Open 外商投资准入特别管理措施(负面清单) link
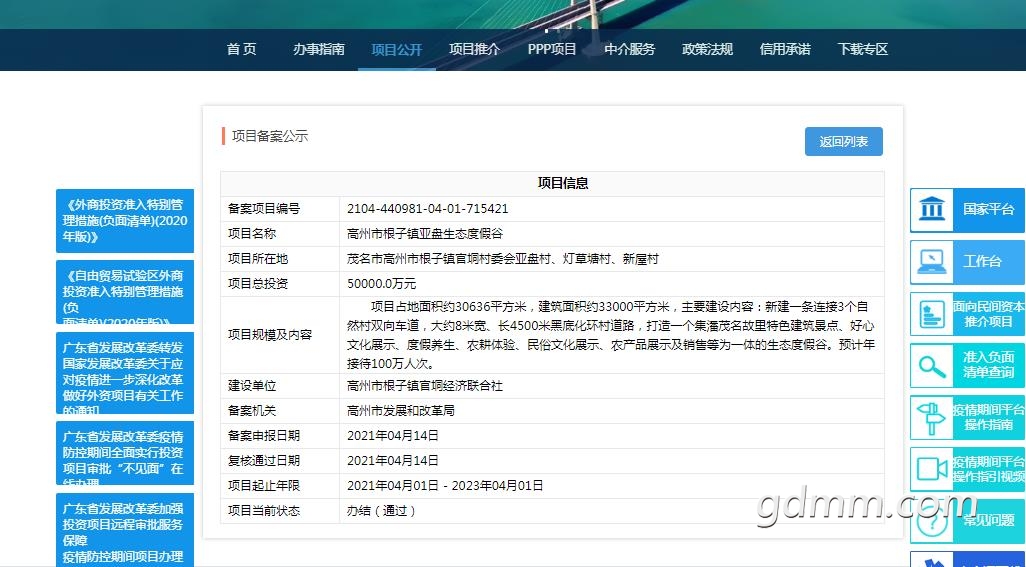This screenshot has height=567, width=1026. 125,220
